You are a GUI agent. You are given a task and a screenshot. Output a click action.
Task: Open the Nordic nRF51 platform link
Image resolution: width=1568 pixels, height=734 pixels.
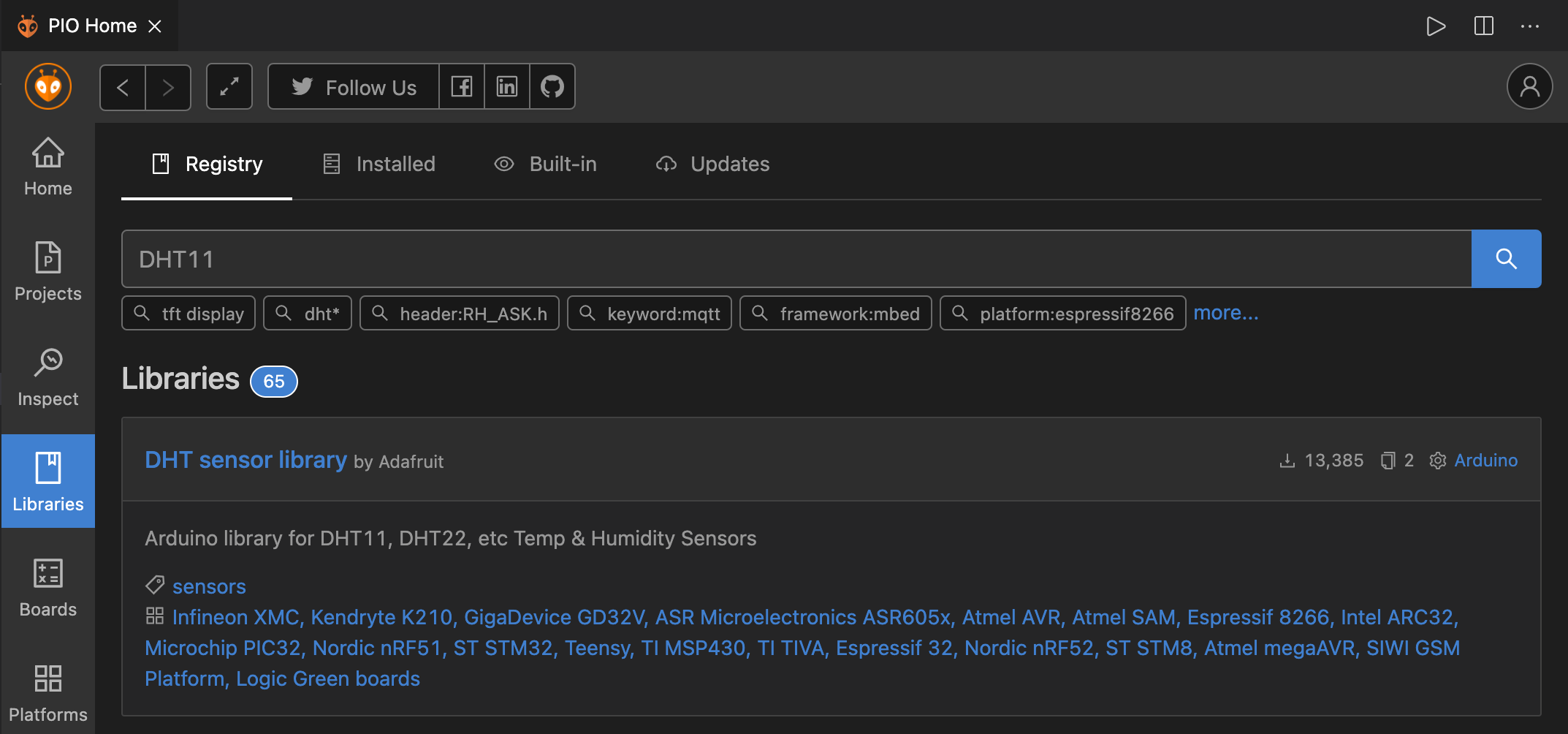[x=376, y=648]
